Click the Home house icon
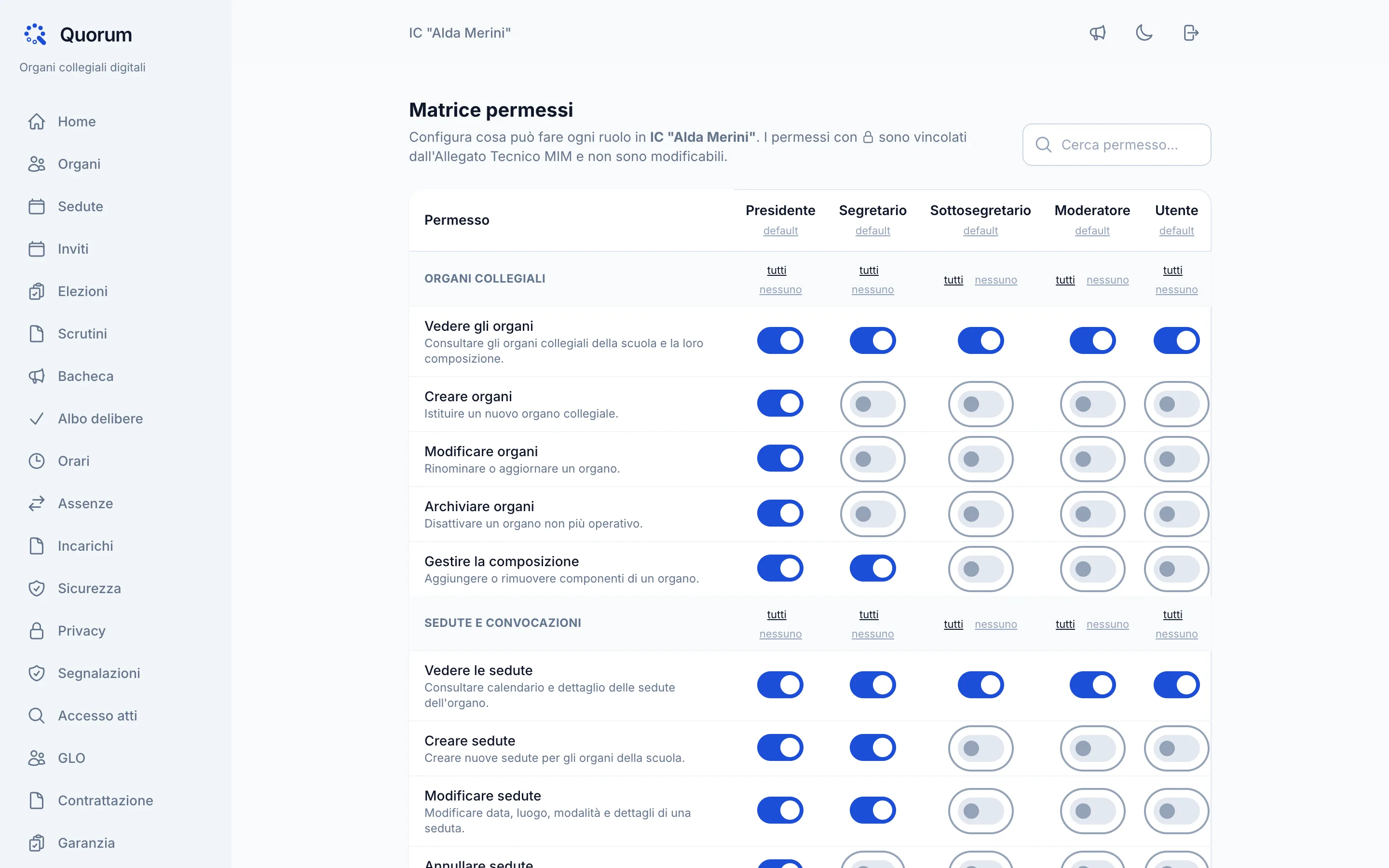Screen dimensions: 1389x868 (x=37, y=122)
